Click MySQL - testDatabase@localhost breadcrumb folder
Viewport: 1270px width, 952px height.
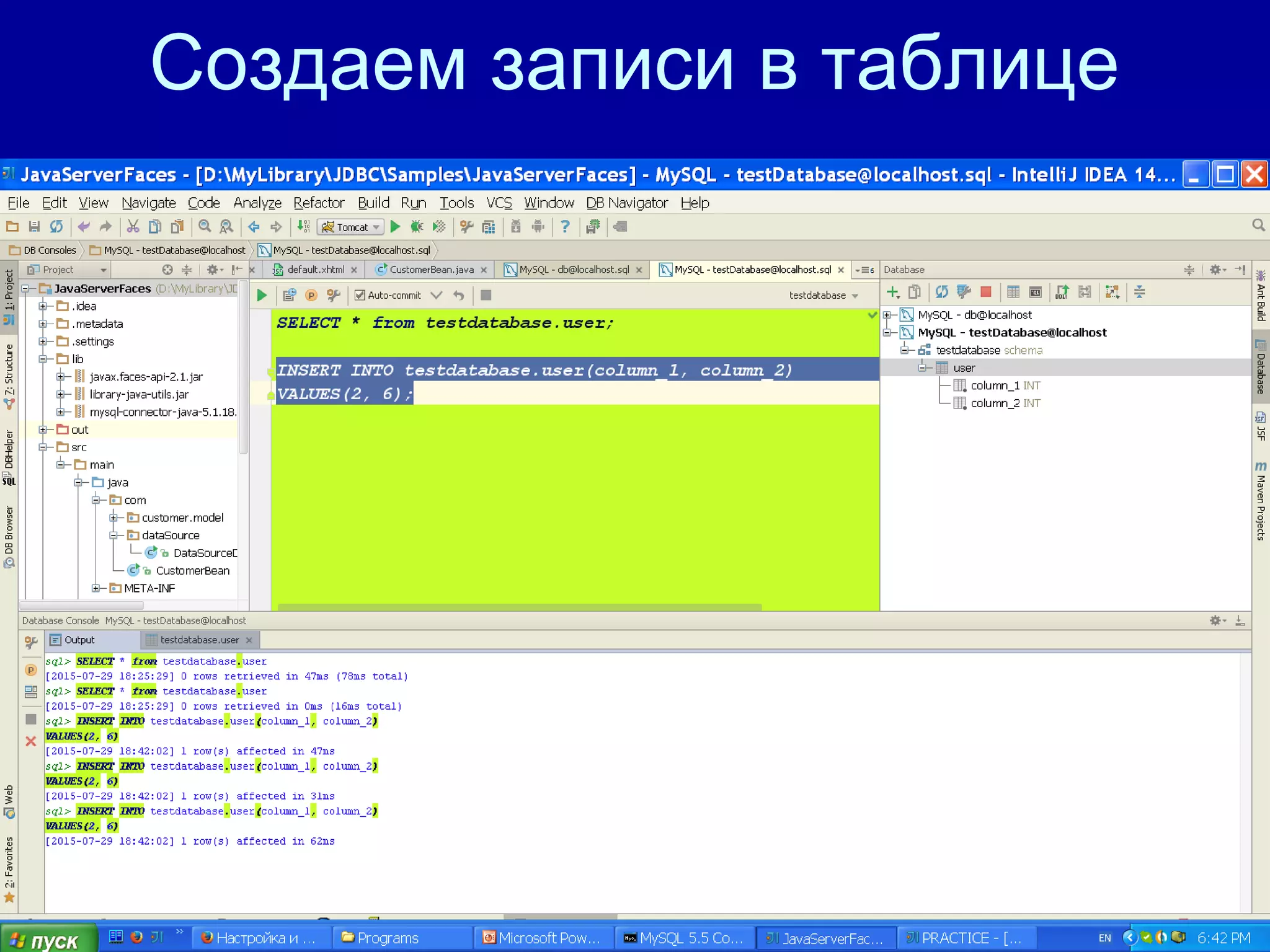pyautogui.click(x=168, y=250)
